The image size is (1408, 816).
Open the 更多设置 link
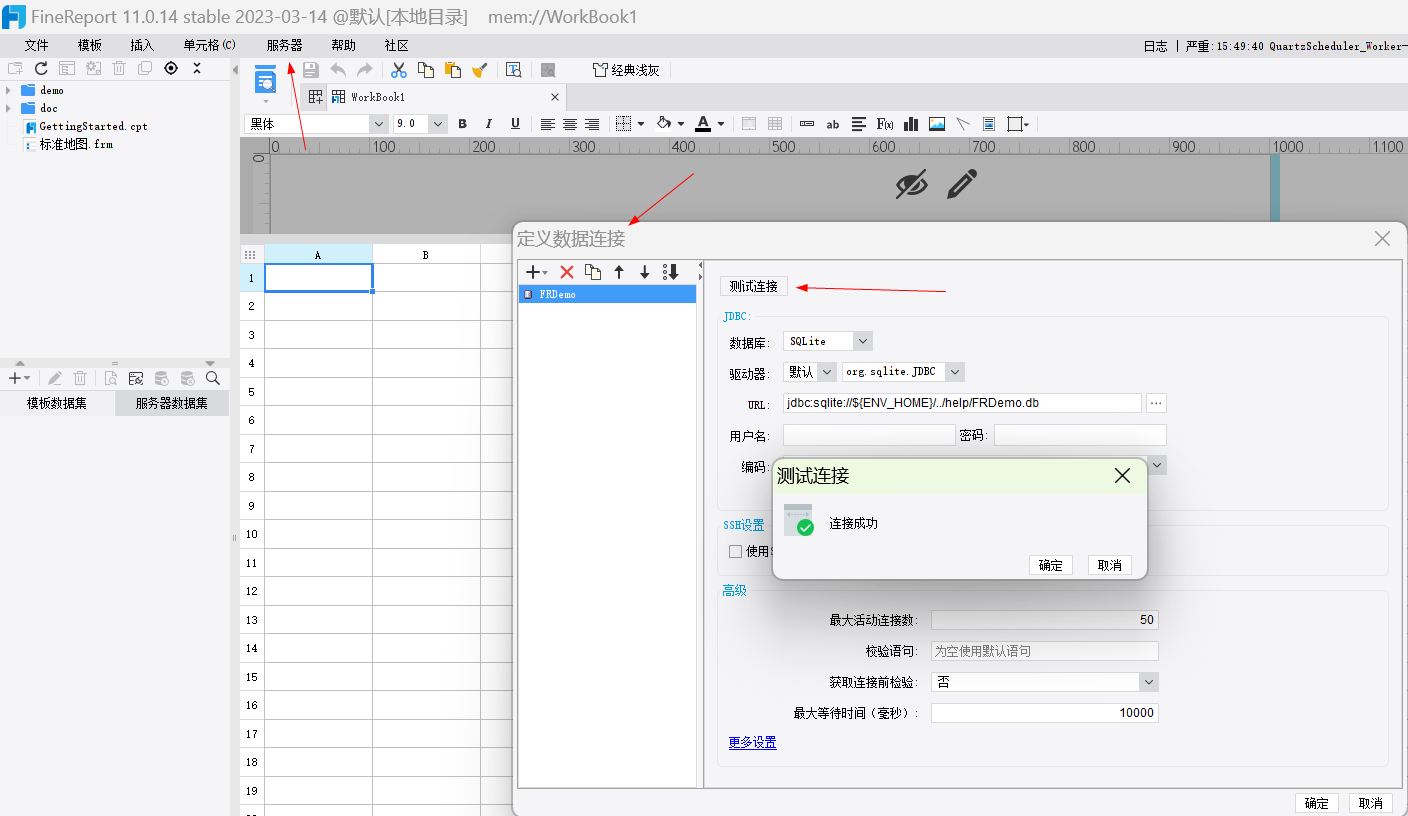[753, 743]
